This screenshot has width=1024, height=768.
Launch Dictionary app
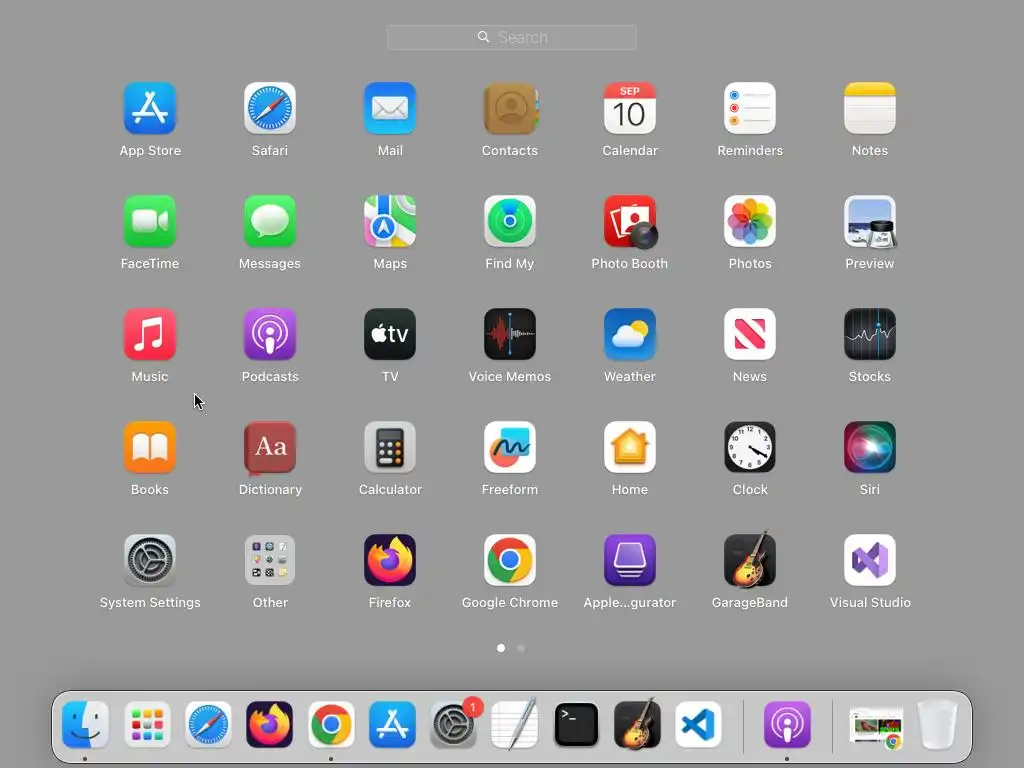(x=270, y=447)
